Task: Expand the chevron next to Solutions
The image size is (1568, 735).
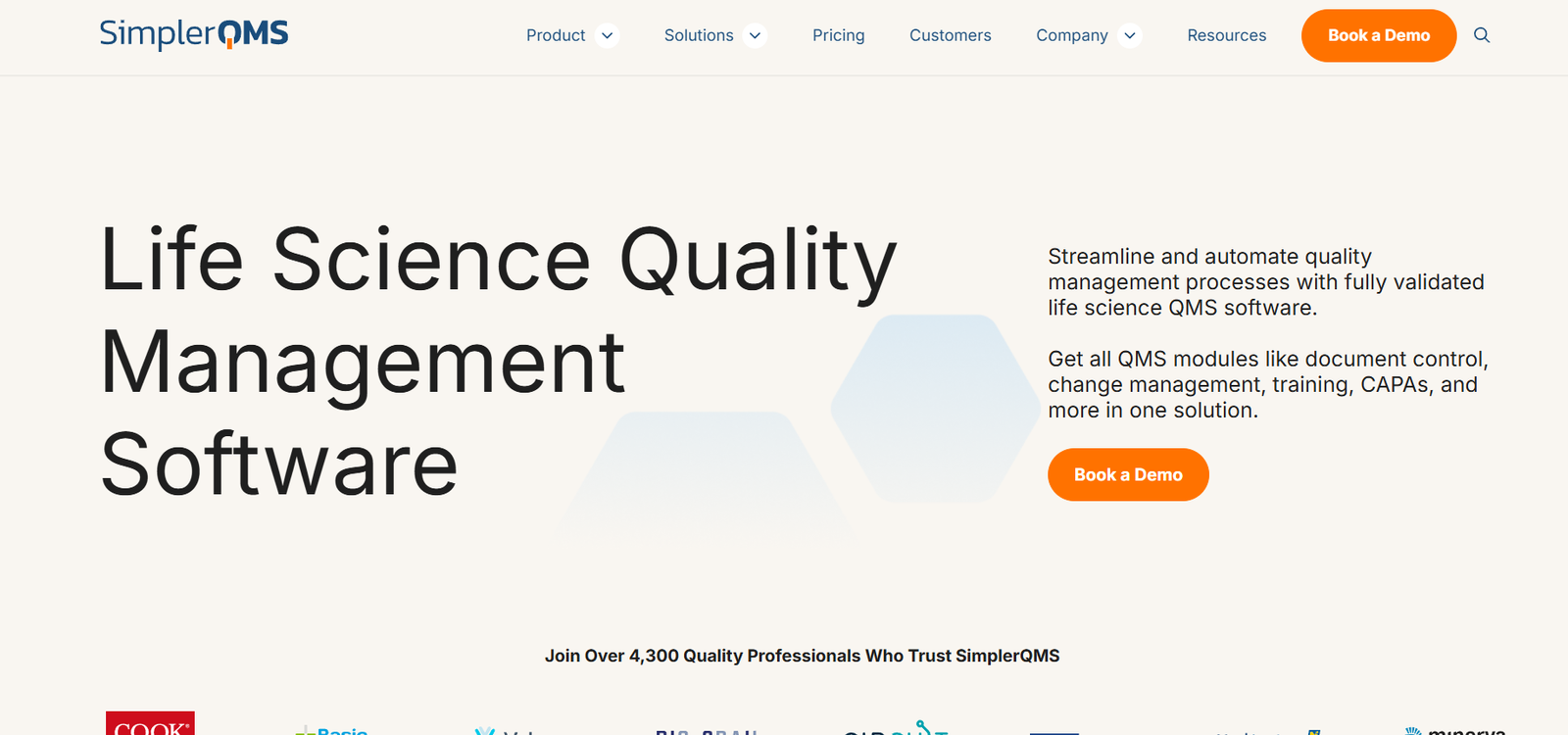Action: (x=755, y=36)
